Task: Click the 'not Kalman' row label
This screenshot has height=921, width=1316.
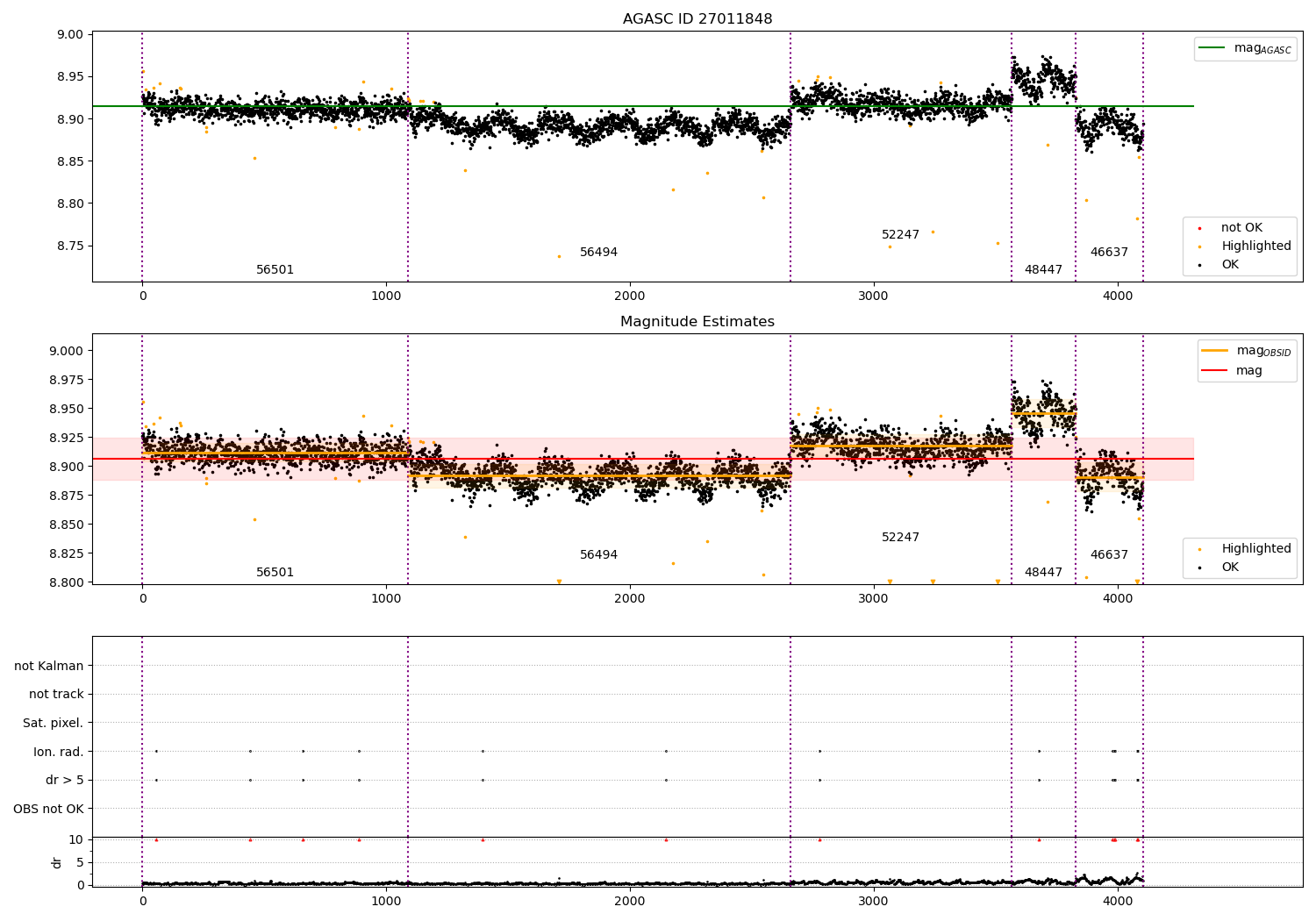Action: click(x=49, y=666)
